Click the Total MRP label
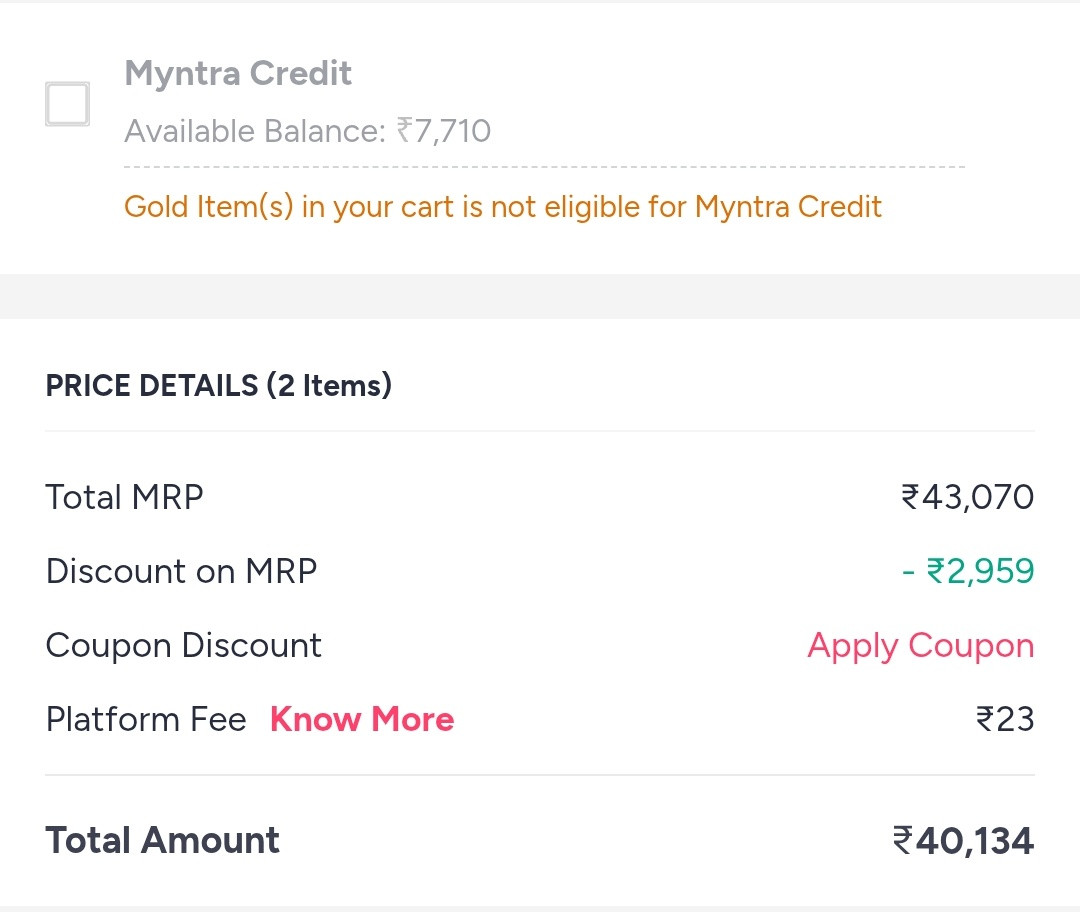The image size is (1080, 912). coord(125,497)
